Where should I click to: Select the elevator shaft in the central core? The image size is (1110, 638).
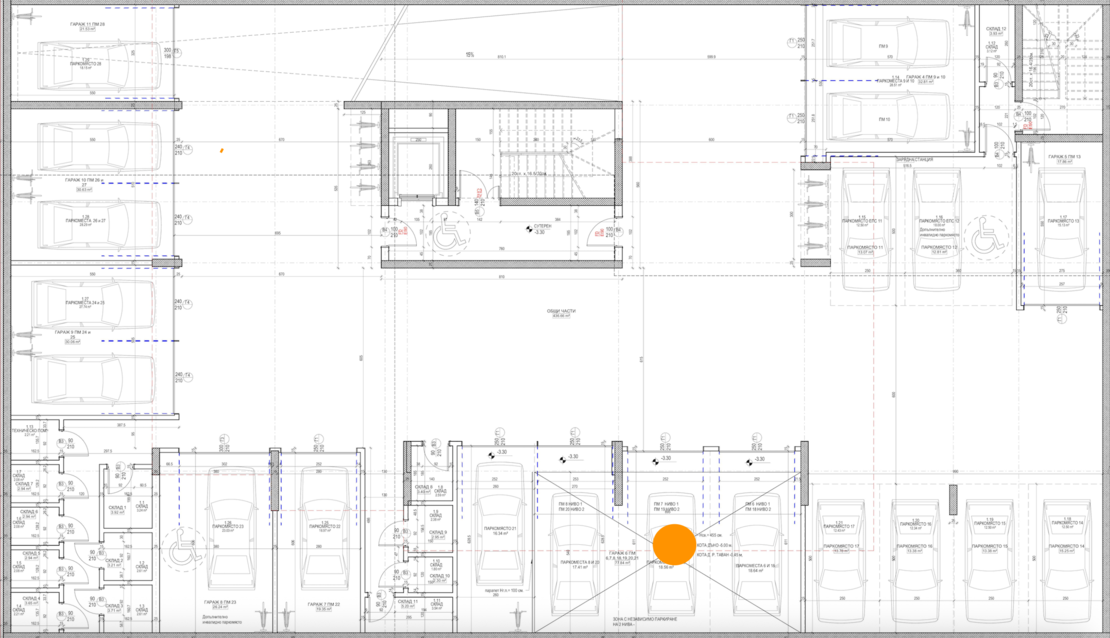tap(418, 169)
